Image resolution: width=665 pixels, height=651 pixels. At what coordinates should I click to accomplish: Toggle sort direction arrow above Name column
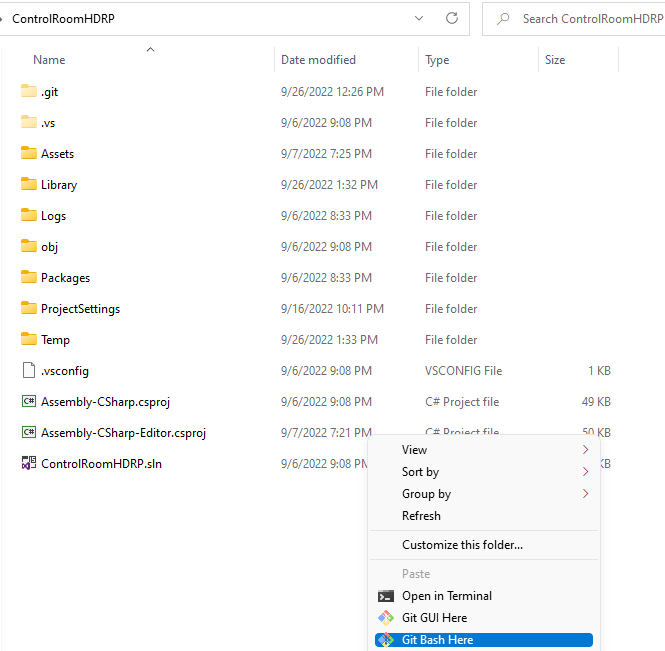(151, 50)
